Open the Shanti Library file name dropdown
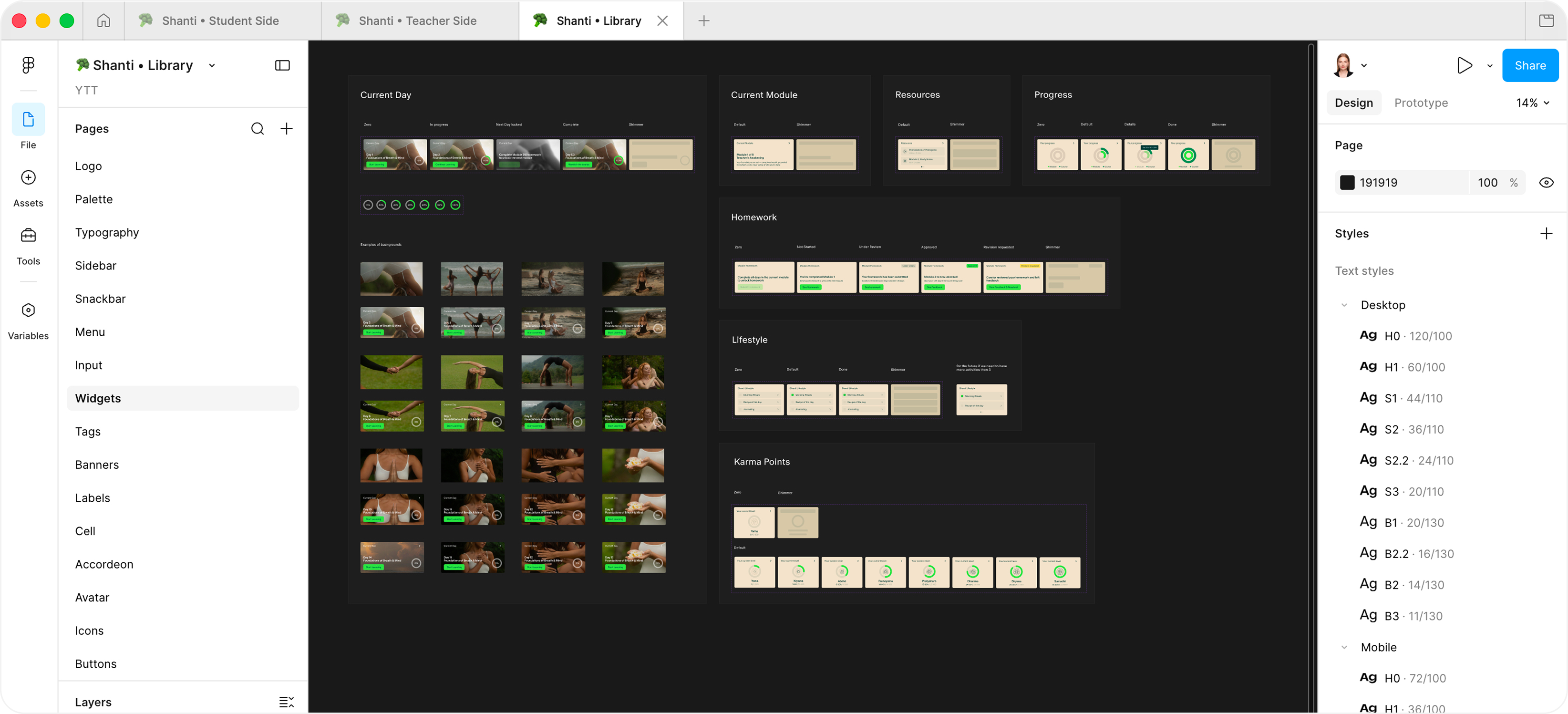Screen dimensions: 1568x714 (212, 65)
